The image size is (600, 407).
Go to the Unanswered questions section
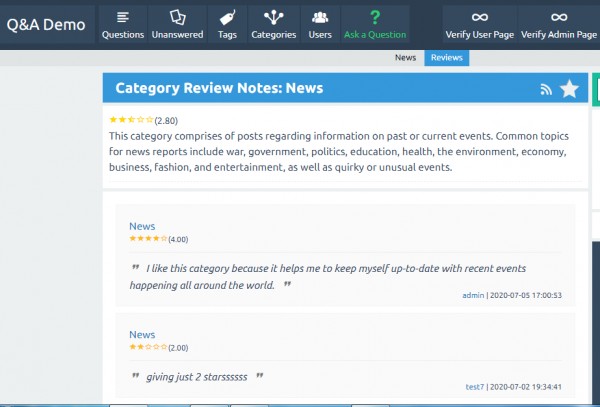coord(177,24)
